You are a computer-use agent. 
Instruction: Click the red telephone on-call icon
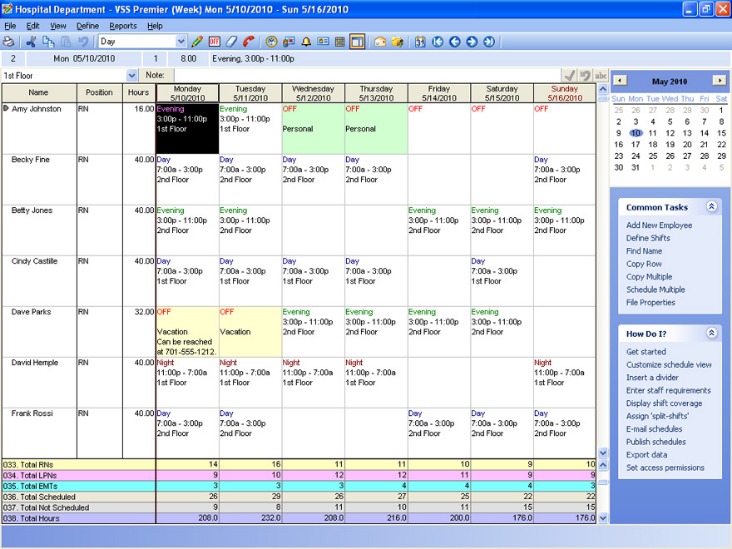[x=248, y=42]
